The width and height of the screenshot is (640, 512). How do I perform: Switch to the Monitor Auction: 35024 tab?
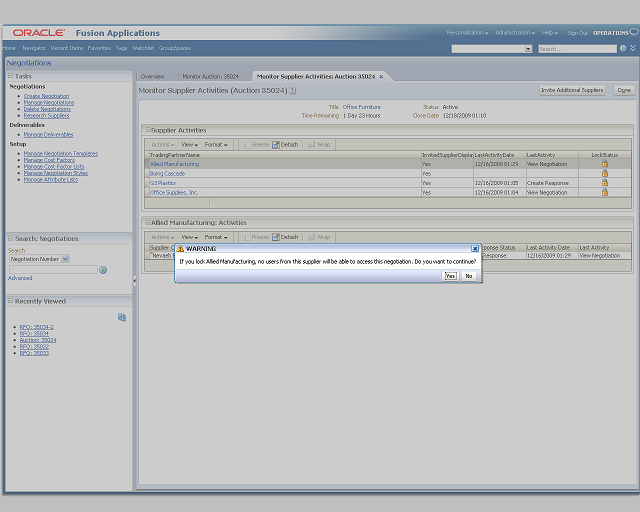[x=210, y=76]
